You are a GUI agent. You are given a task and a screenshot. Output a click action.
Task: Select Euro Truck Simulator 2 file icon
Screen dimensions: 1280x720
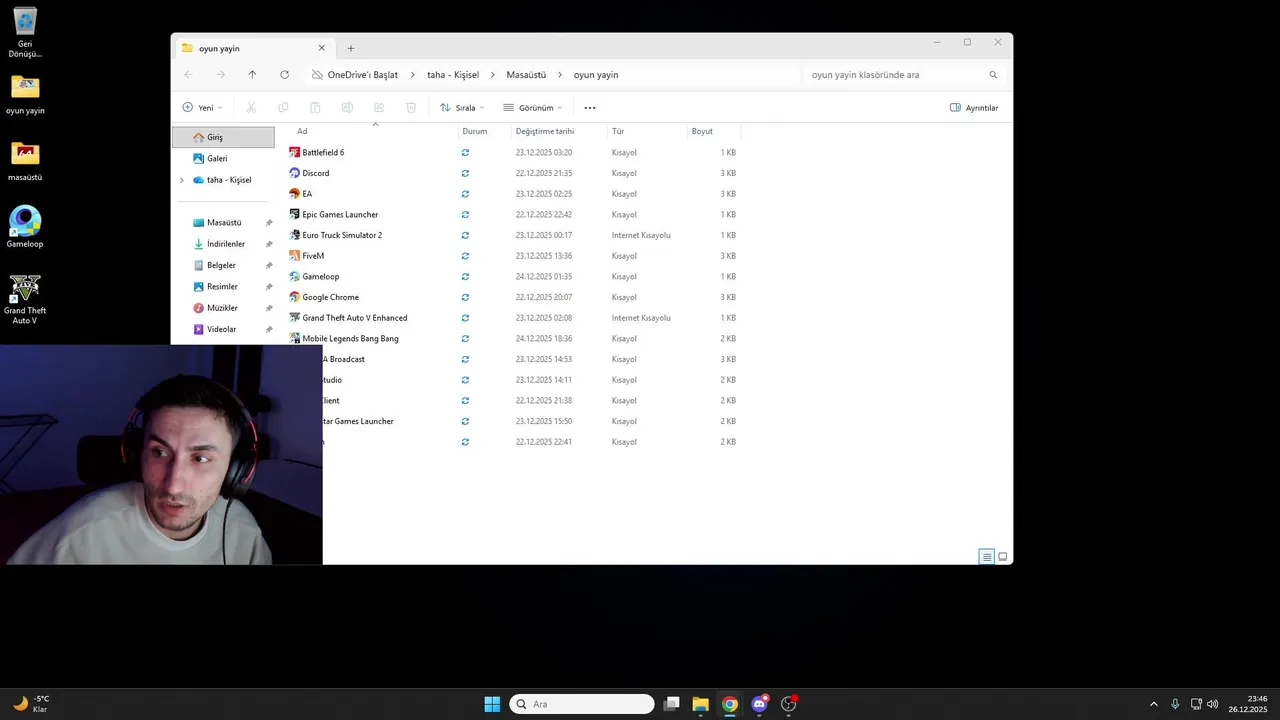pos(295,235)
